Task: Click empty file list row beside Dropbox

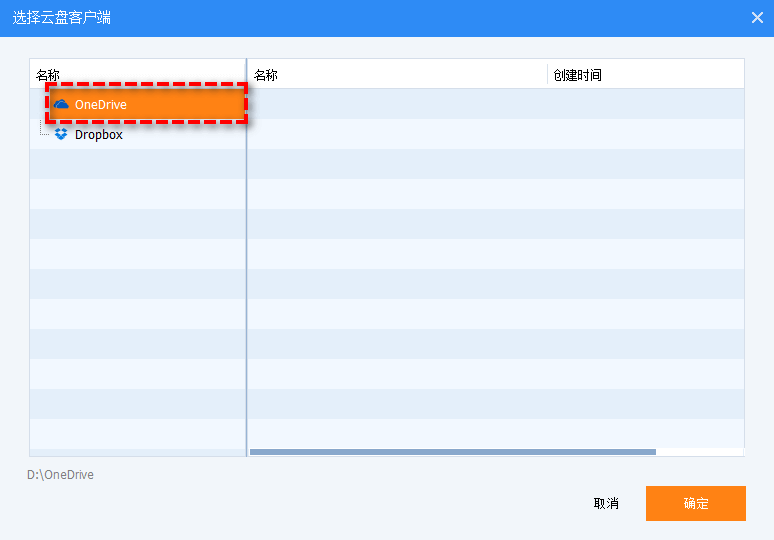Action: click(495, 134)
